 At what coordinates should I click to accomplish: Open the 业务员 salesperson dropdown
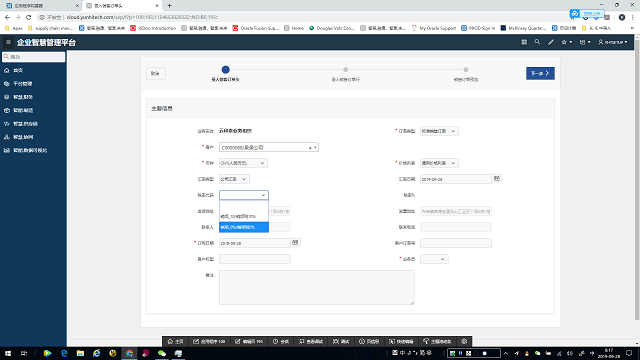434,259
